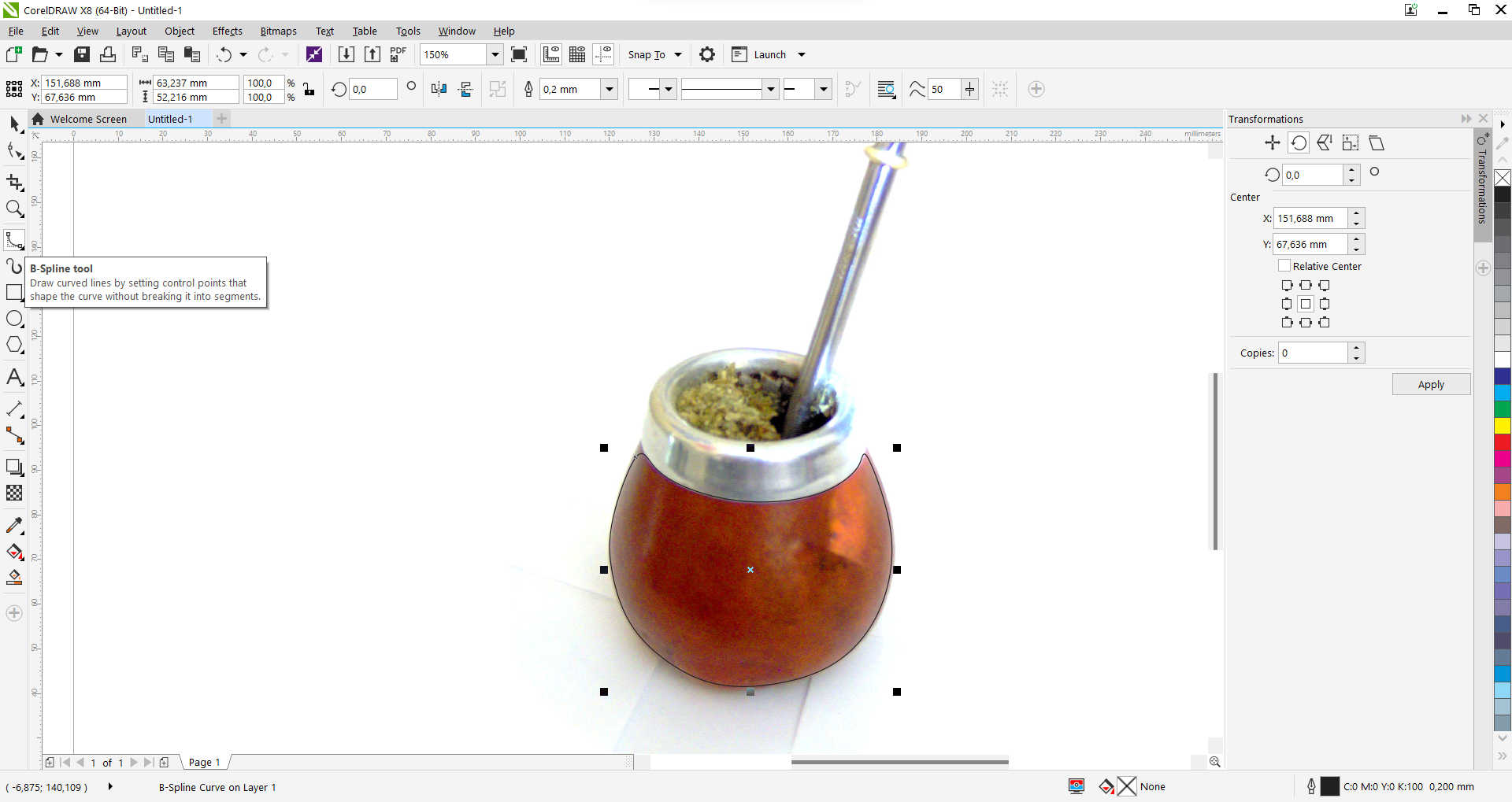
Task: Pick the No color swatch
Action: [x=1503, y=178]
